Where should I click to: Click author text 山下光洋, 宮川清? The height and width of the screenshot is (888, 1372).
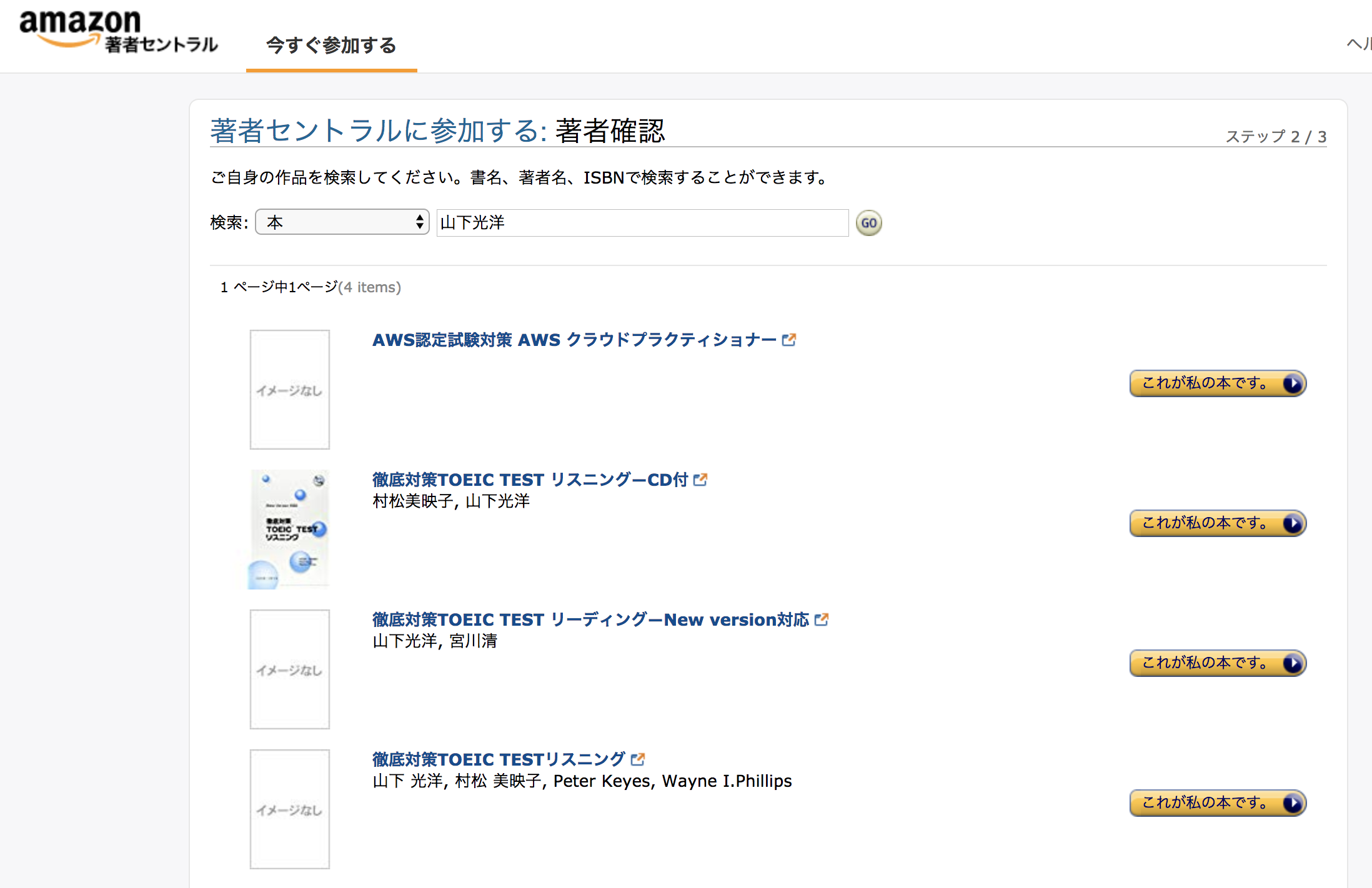click(x=435, y=641)
